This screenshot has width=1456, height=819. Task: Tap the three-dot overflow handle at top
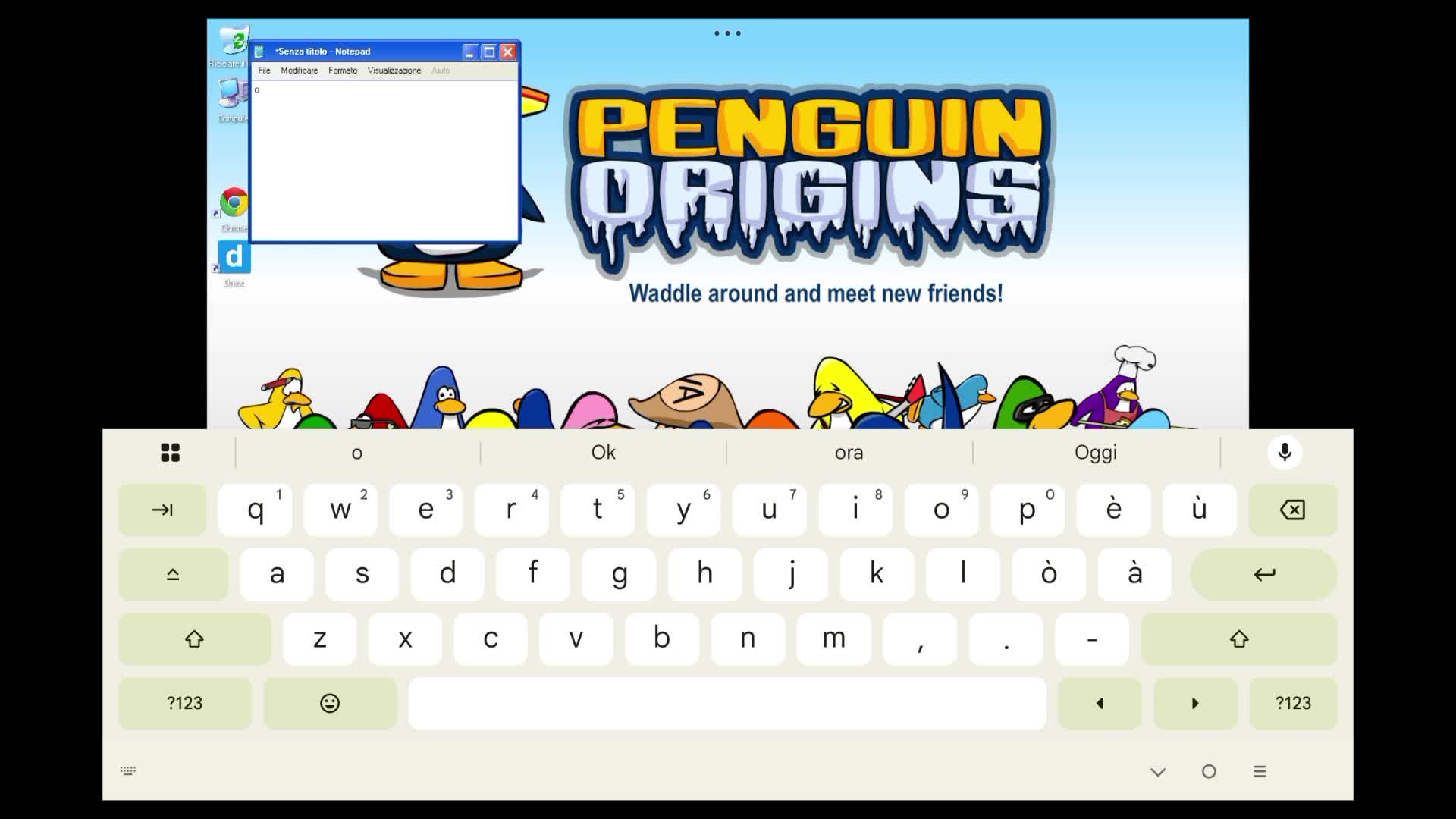coord(727,33)
